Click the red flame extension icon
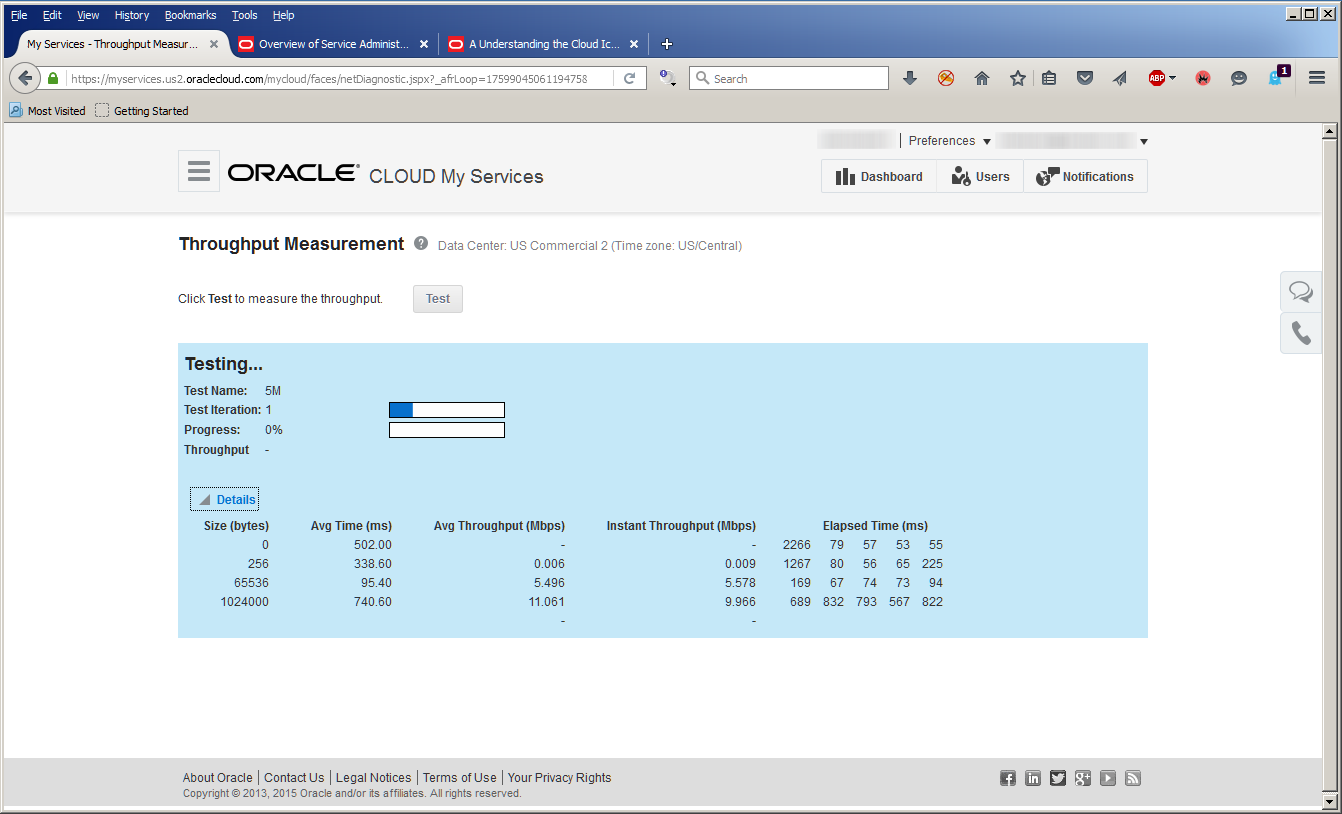 [1203, 78]
